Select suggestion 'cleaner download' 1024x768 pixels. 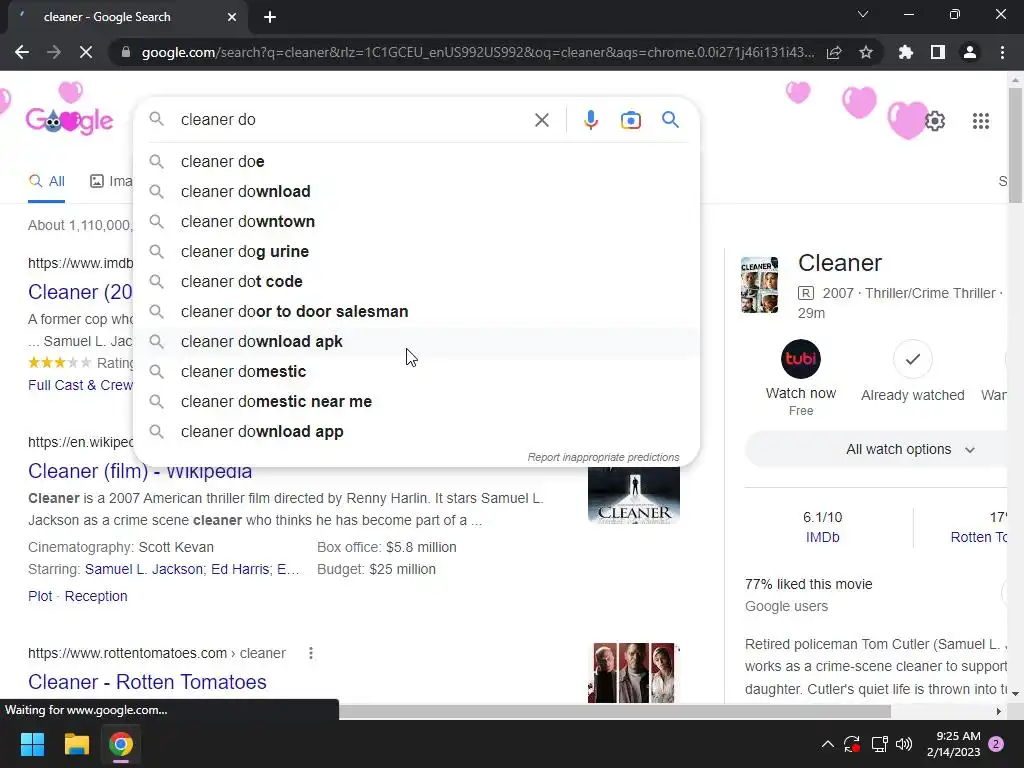coord(417,191)
